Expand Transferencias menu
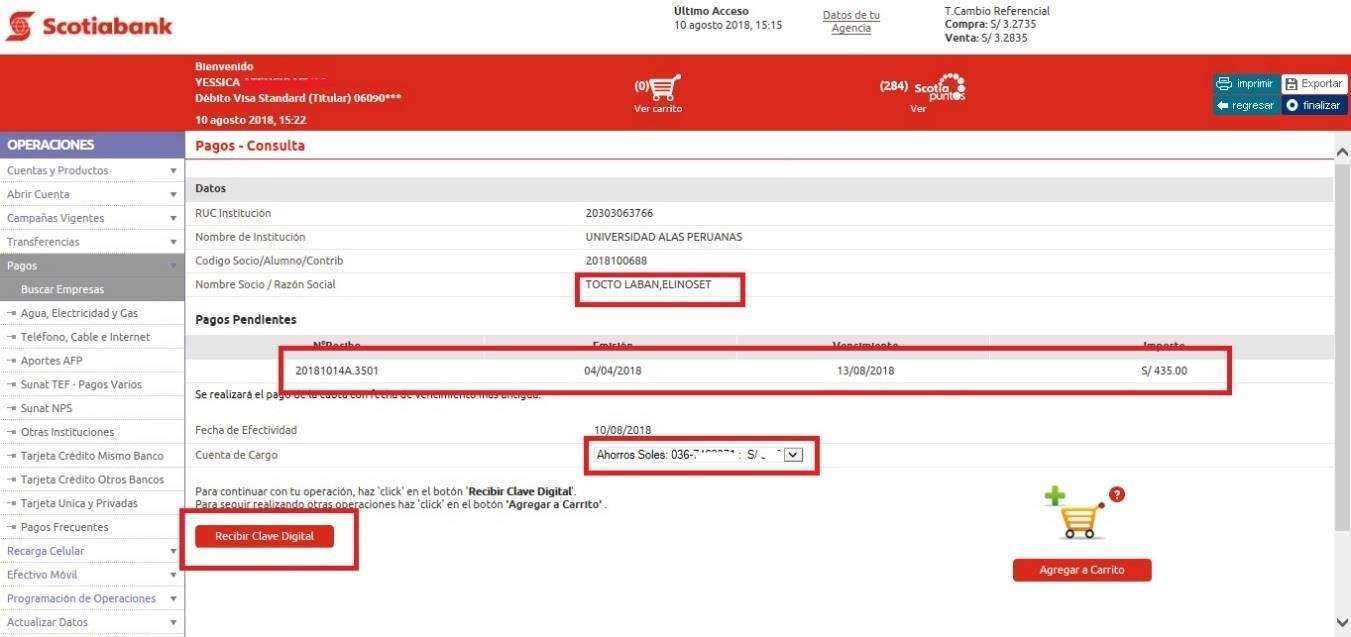 92,242
